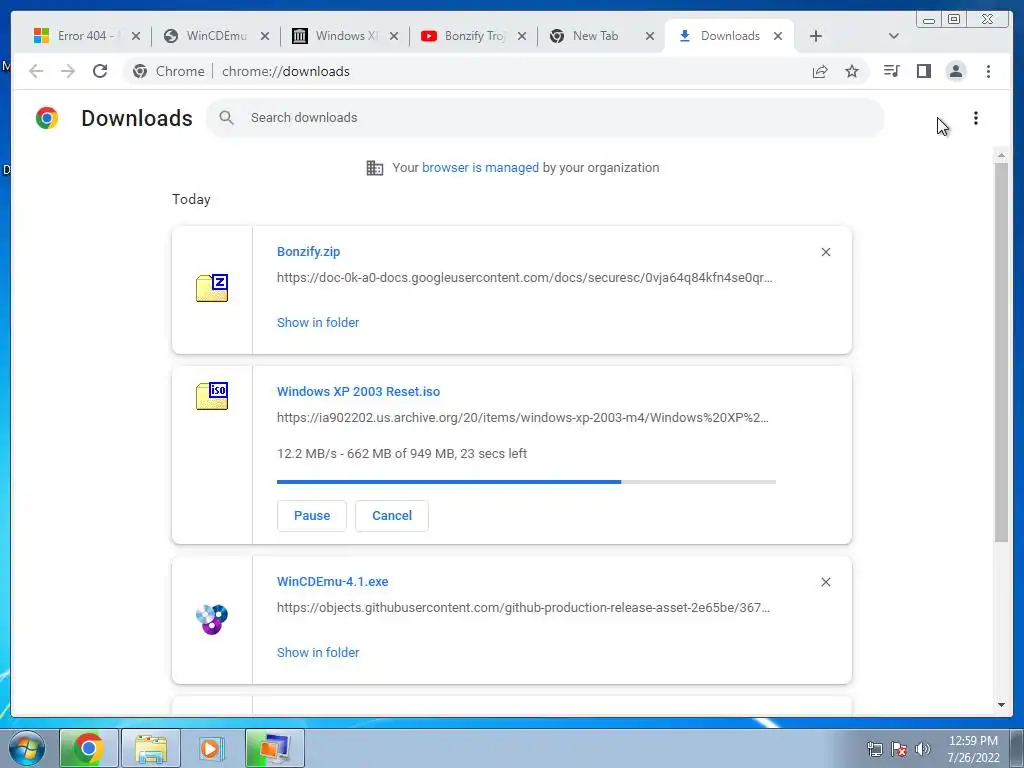The image size is (1024, 768).
Task: Click the Bonzify.zip file icon
Action: tap(212, 288)
